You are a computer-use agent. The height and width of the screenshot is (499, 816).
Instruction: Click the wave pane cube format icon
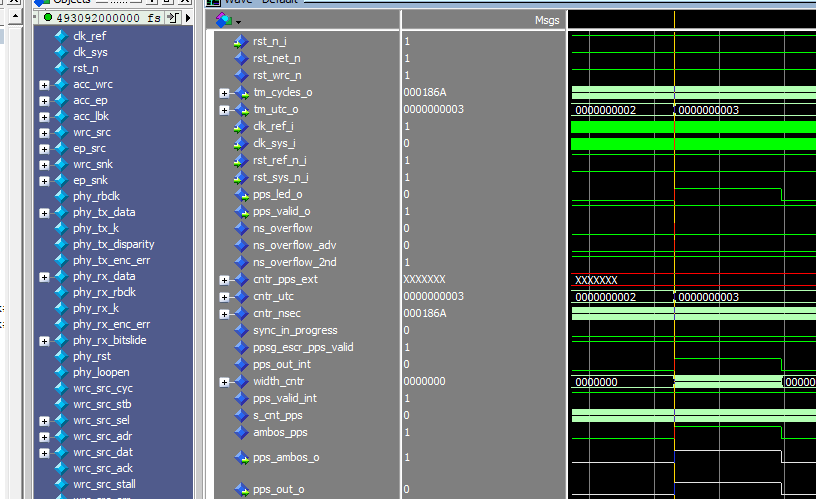coord(224,20)
